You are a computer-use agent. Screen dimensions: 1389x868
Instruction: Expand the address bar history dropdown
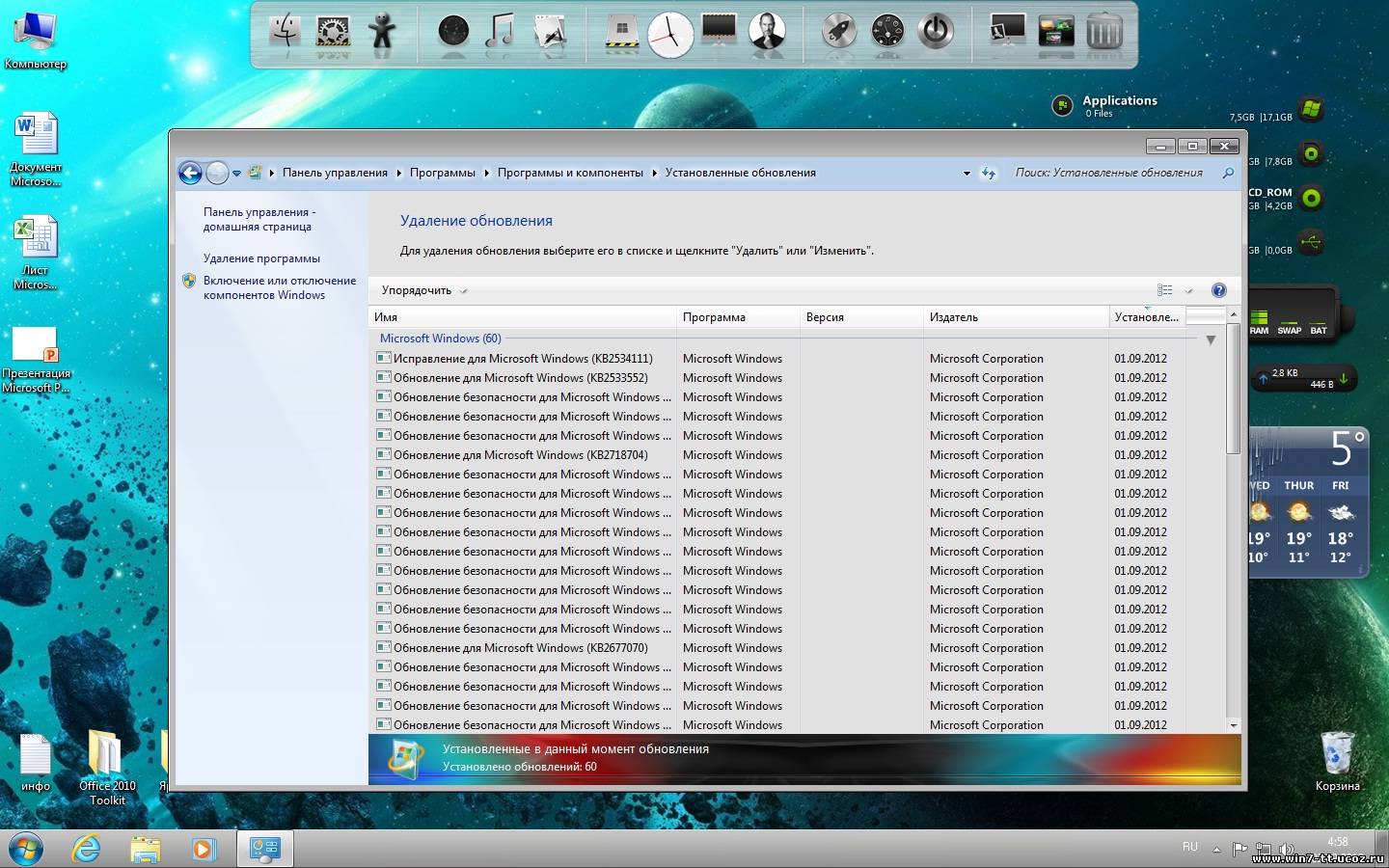967,174
